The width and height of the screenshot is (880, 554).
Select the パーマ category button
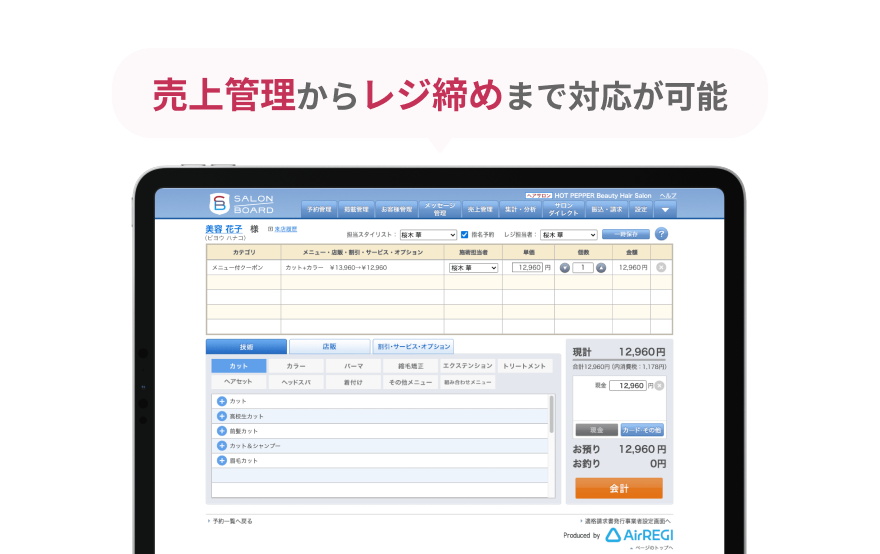click(354, 366)
